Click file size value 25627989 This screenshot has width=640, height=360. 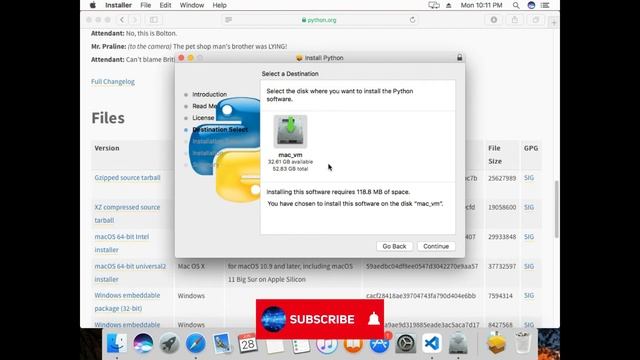(502, 178)
